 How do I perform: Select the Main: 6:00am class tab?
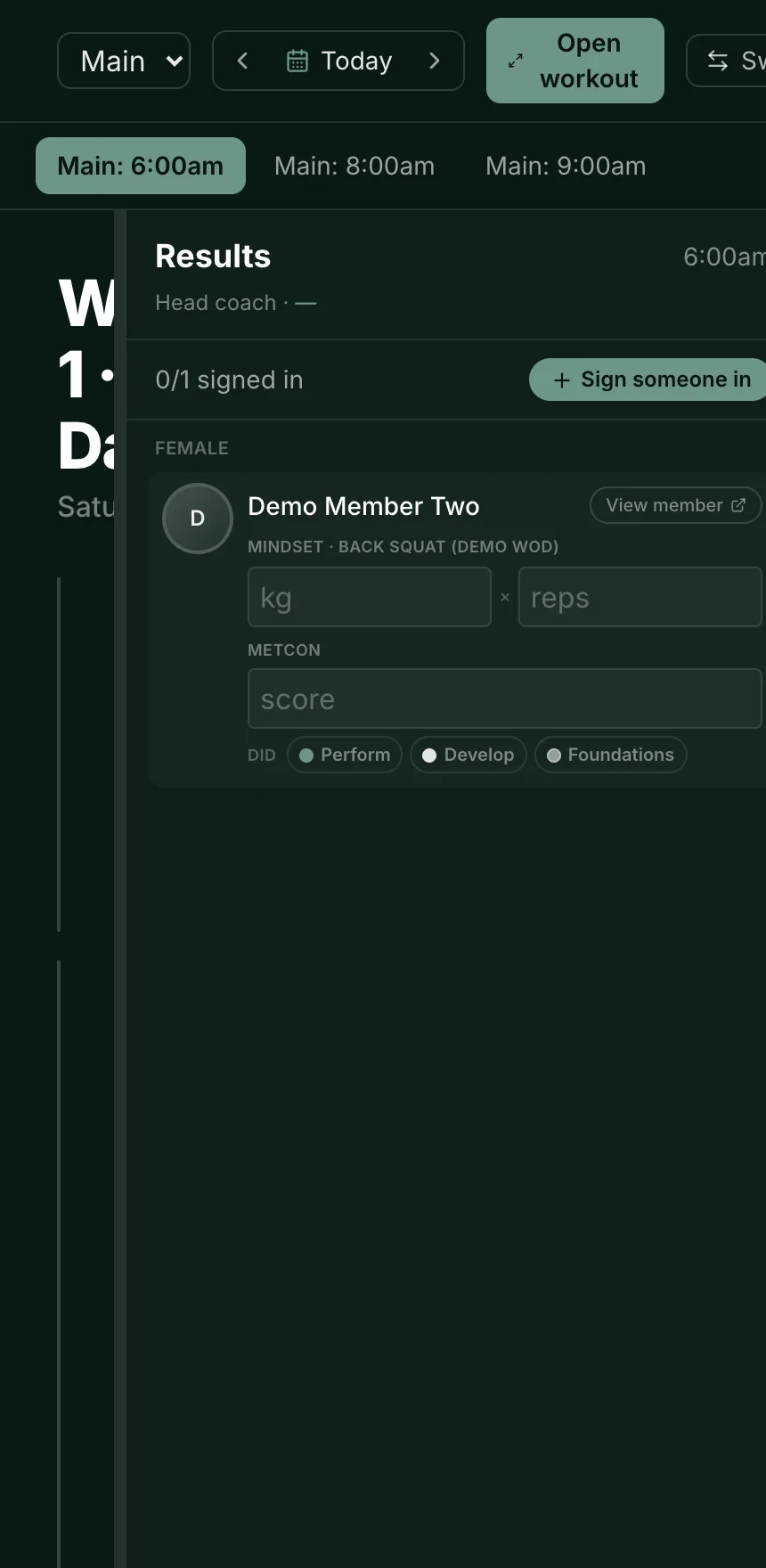[141, 166]
